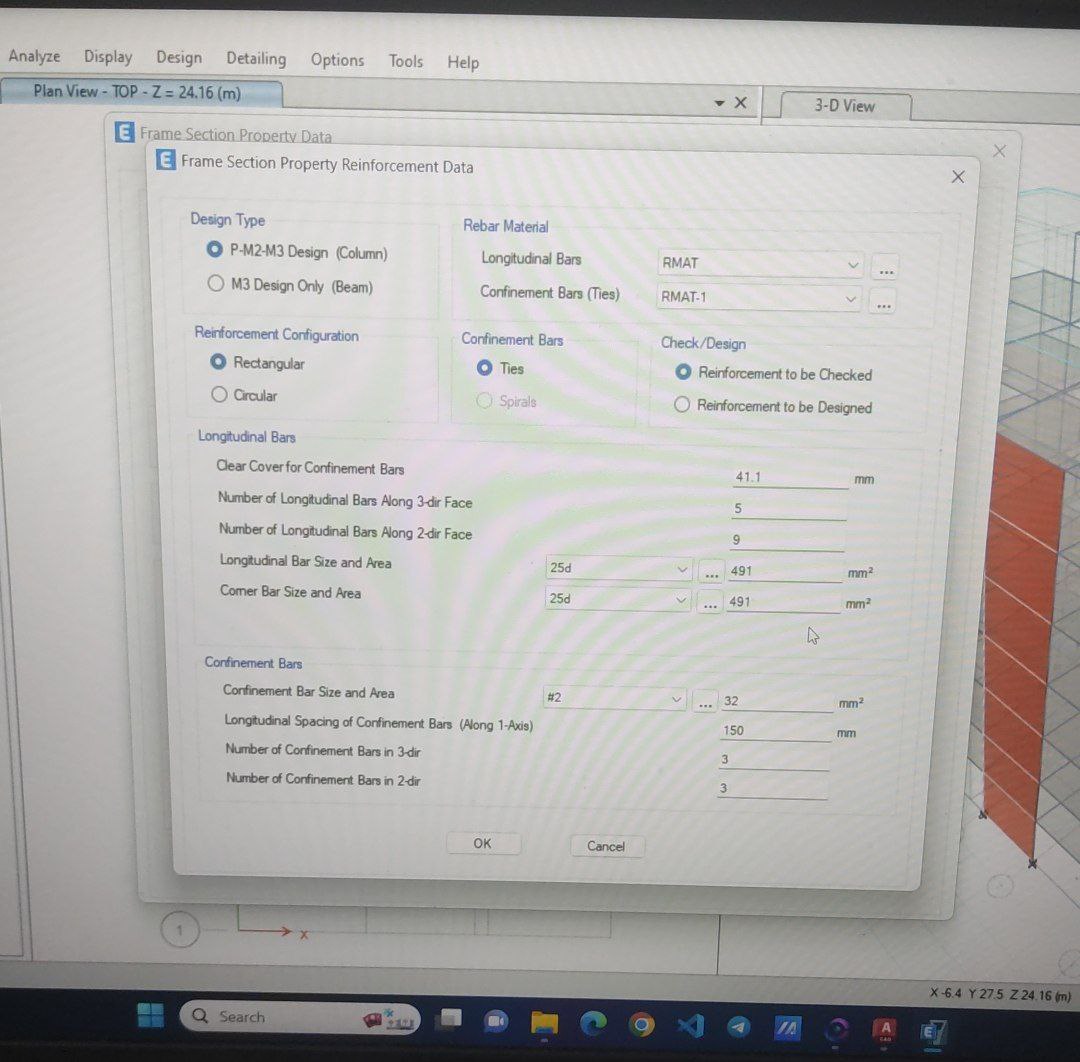Edit longitudinal spacing of confinement bars 150

pyautogui.click(x=776, y=731)
